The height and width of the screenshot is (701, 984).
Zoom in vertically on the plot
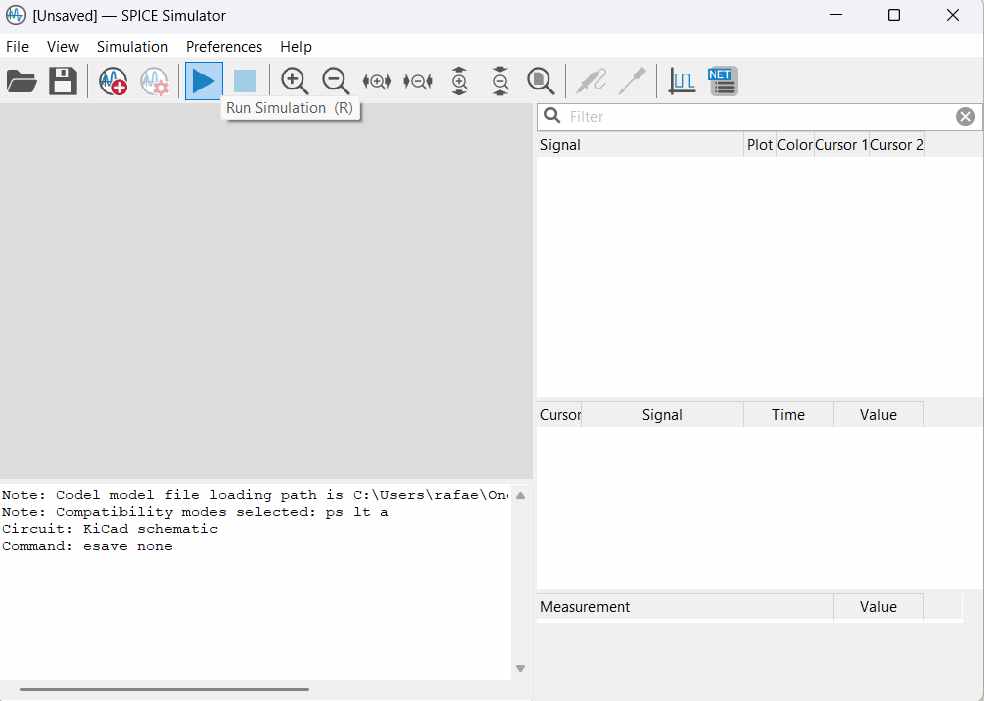[459, 81]
